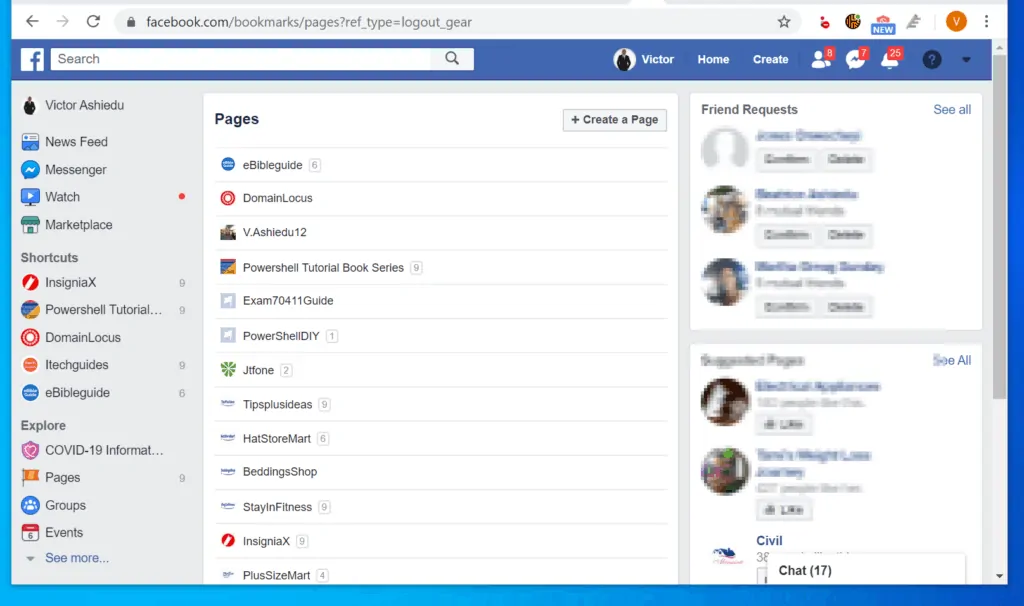
Task: Select BeddingsShop page row
Action: click(441, 472)
